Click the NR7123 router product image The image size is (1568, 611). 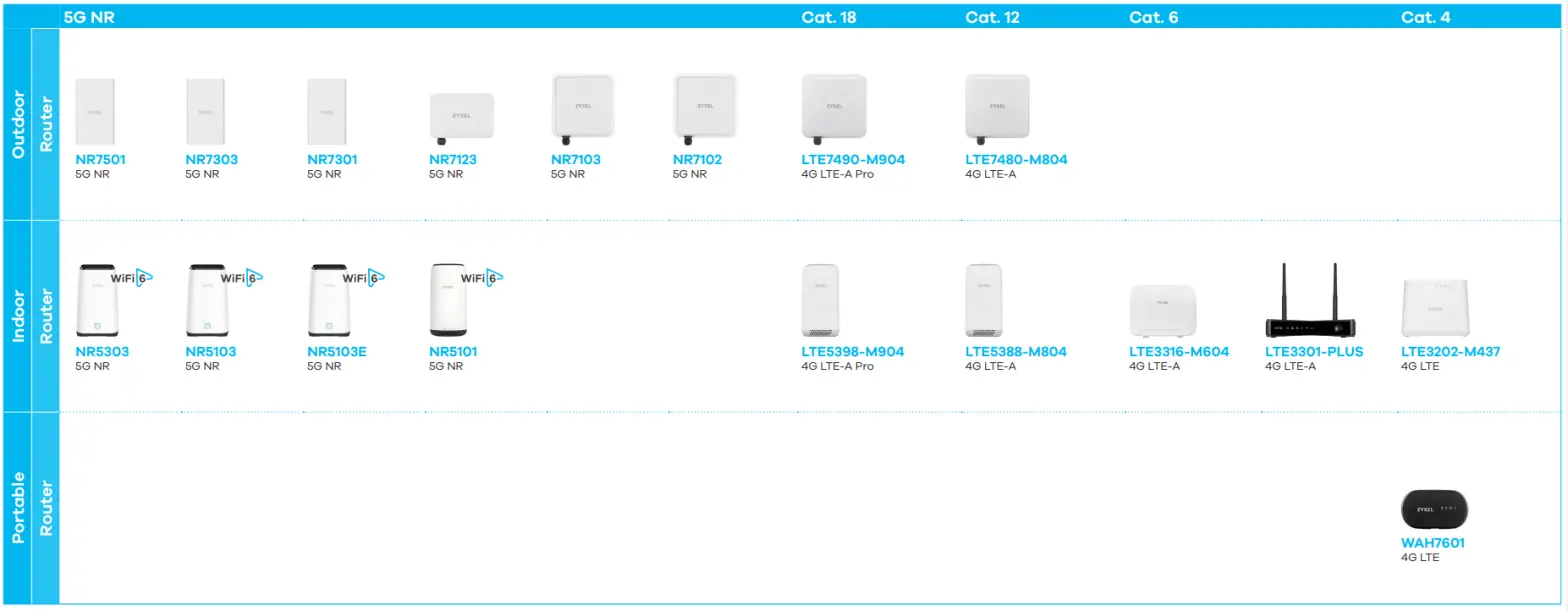[461, 118]
